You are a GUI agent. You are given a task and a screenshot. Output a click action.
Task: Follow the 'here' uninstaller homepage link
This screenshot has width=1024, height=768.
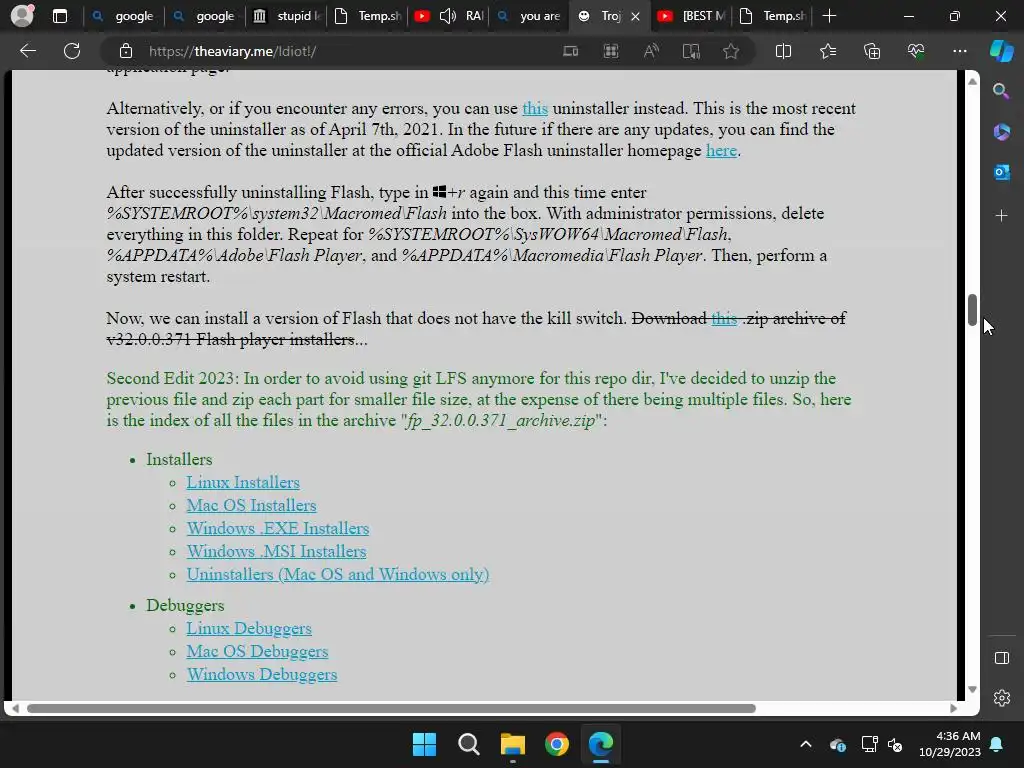point(721,150)
